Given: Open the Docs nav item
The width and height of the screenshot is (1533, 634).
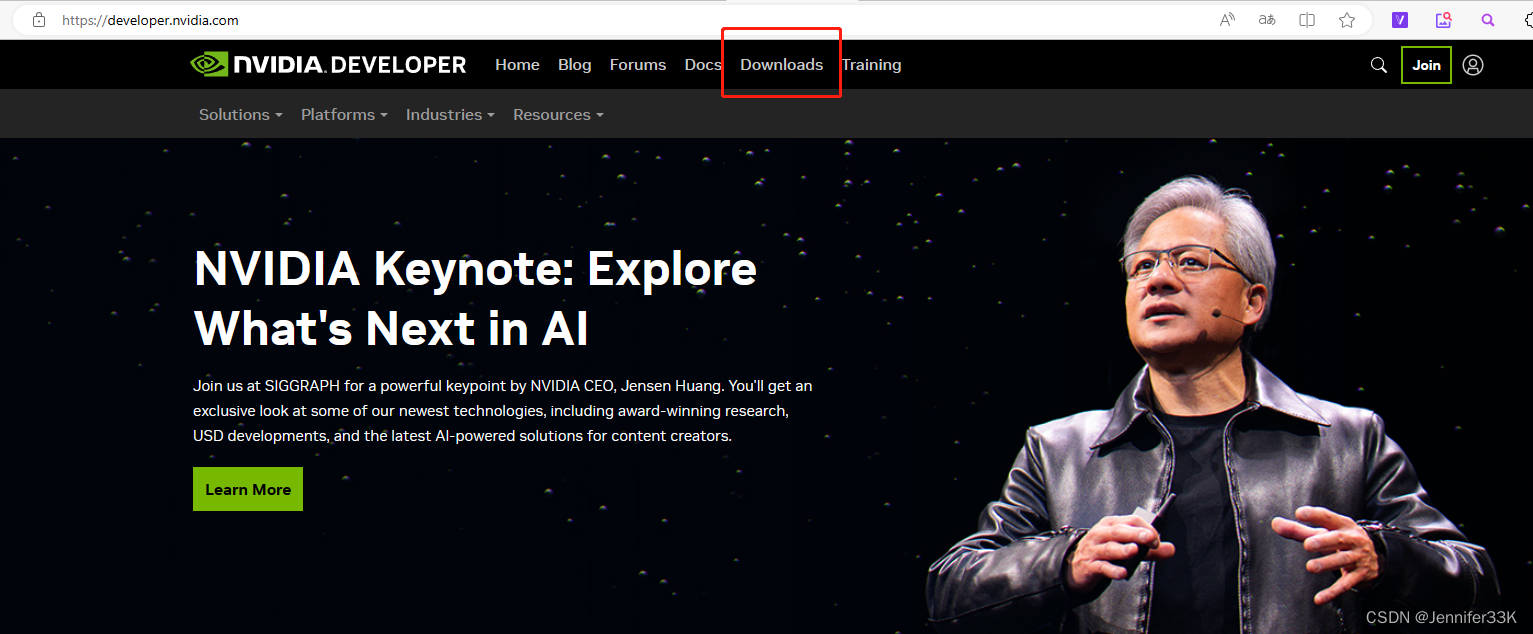Looking at the screenshot, I should (x=703, y=65).
